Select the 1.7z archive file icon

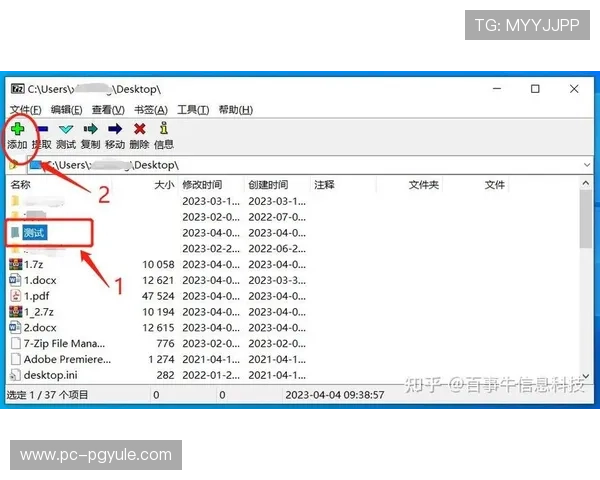pyautogui.click(x=16, y=264)
